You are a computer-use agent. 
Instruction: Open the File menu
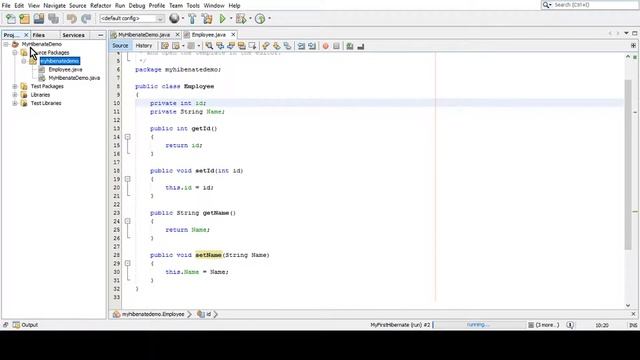pyautogui.click(x=6, y=6)
